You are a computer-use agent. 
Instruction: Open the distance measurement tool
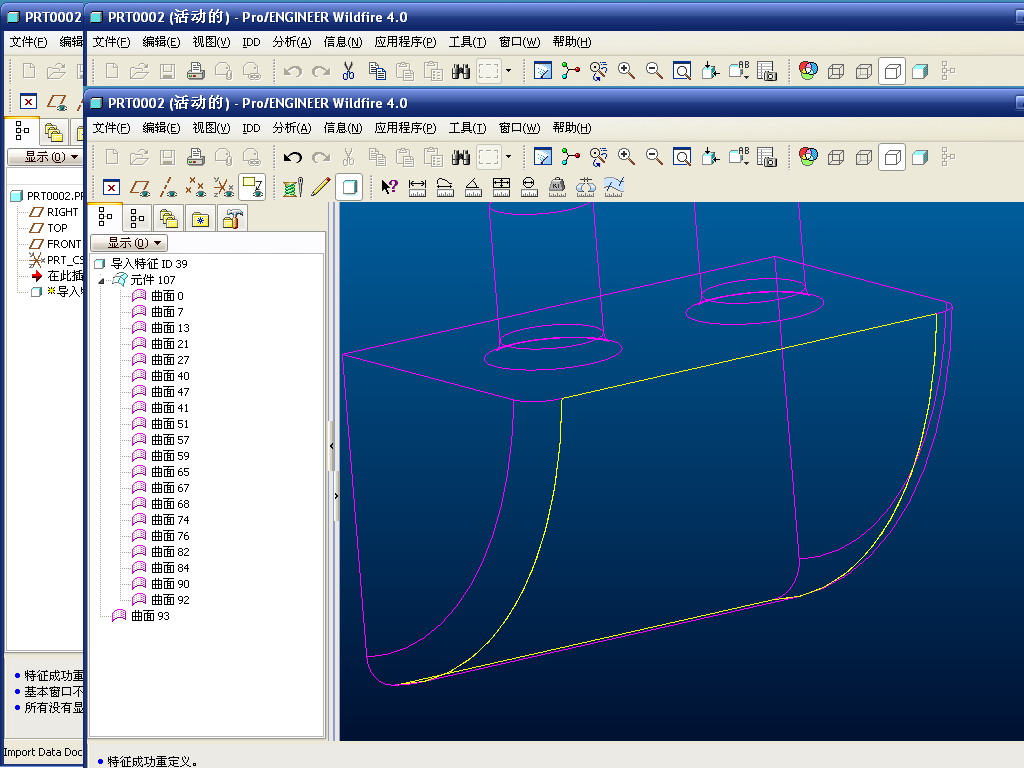(418, 186)
